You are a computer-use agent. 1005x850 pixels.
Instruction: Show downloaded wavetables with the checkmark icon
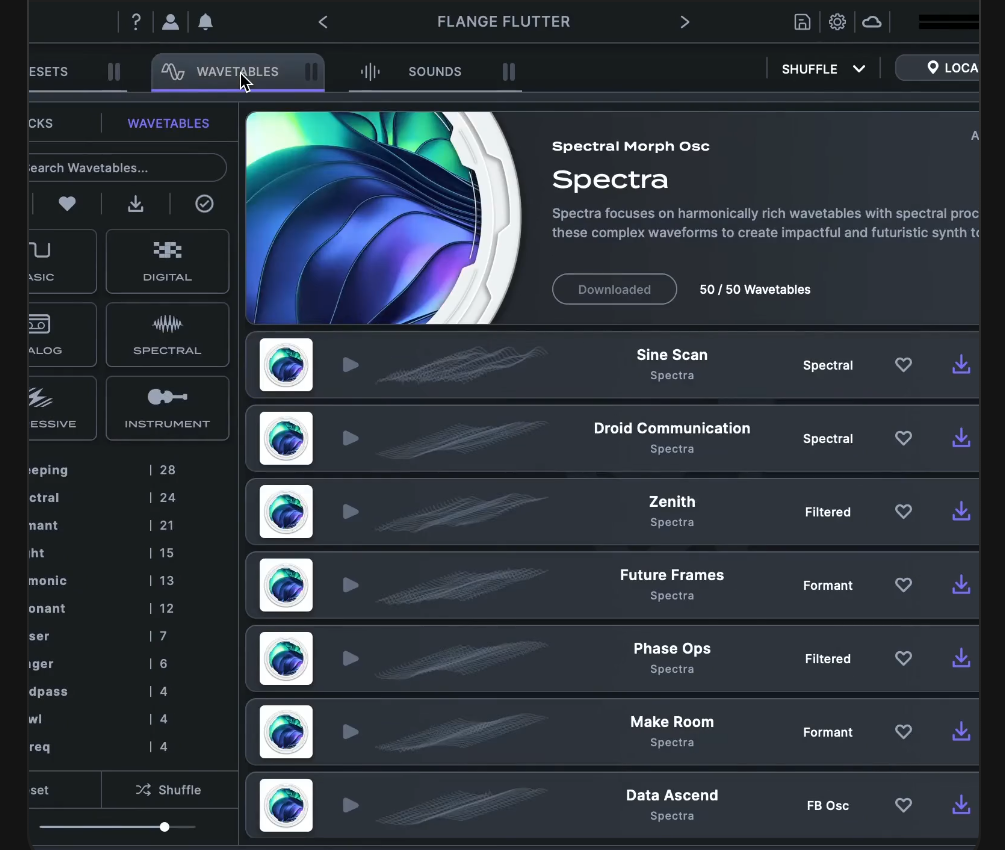click(204, 204)
